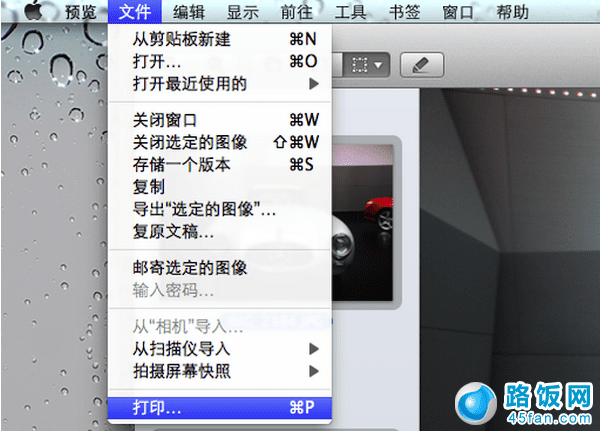Select the car image thumbnail in sidebar

362,222
